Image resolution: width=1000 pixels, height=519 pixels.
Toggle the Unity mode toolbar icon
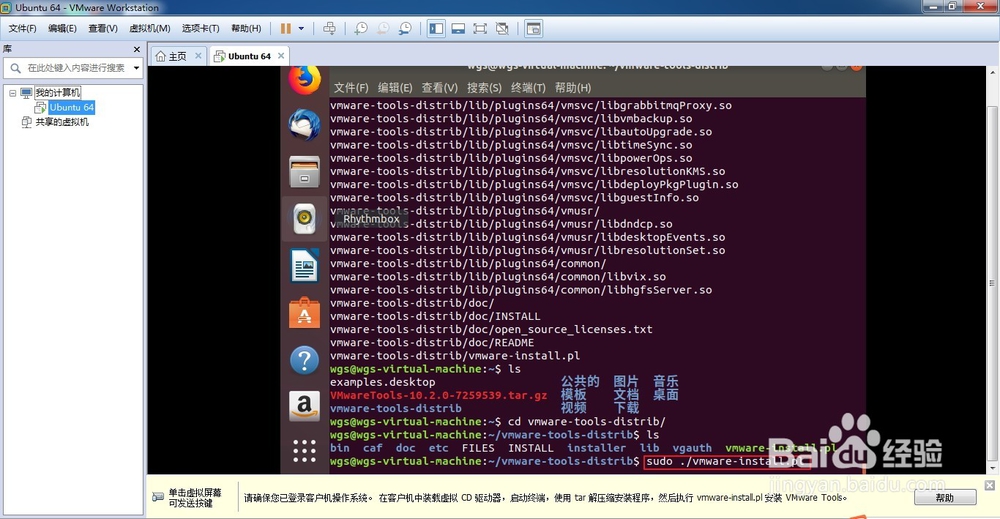[x=502, y=29]
